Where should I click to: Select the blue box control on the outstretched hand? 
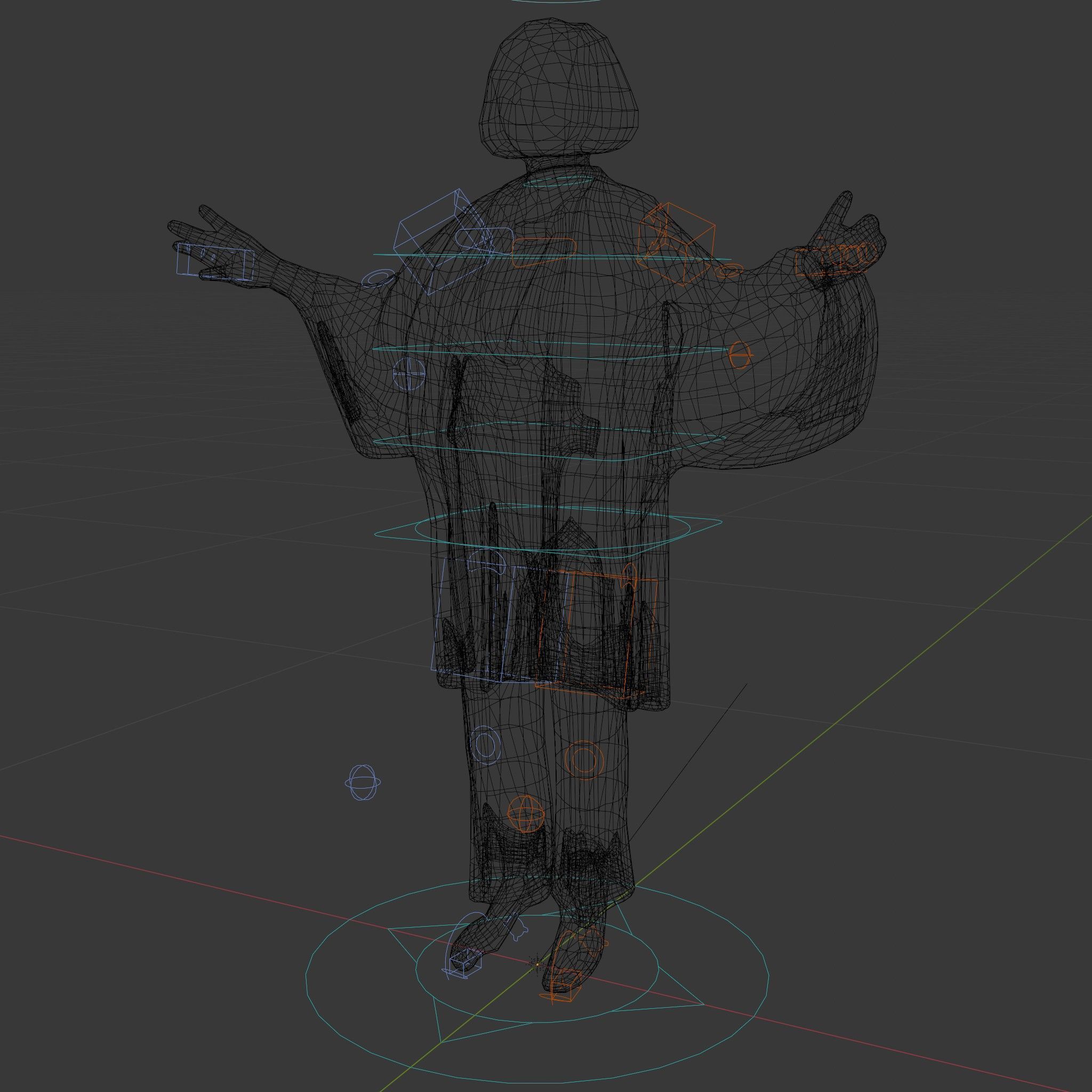(x=215, y=262)
